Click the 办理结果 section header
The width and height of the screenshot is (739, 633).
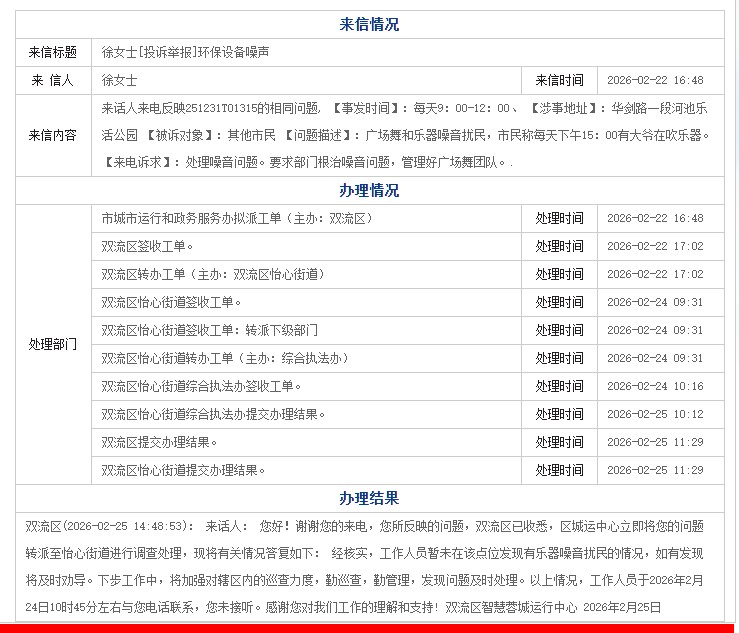tap(369, 498)
